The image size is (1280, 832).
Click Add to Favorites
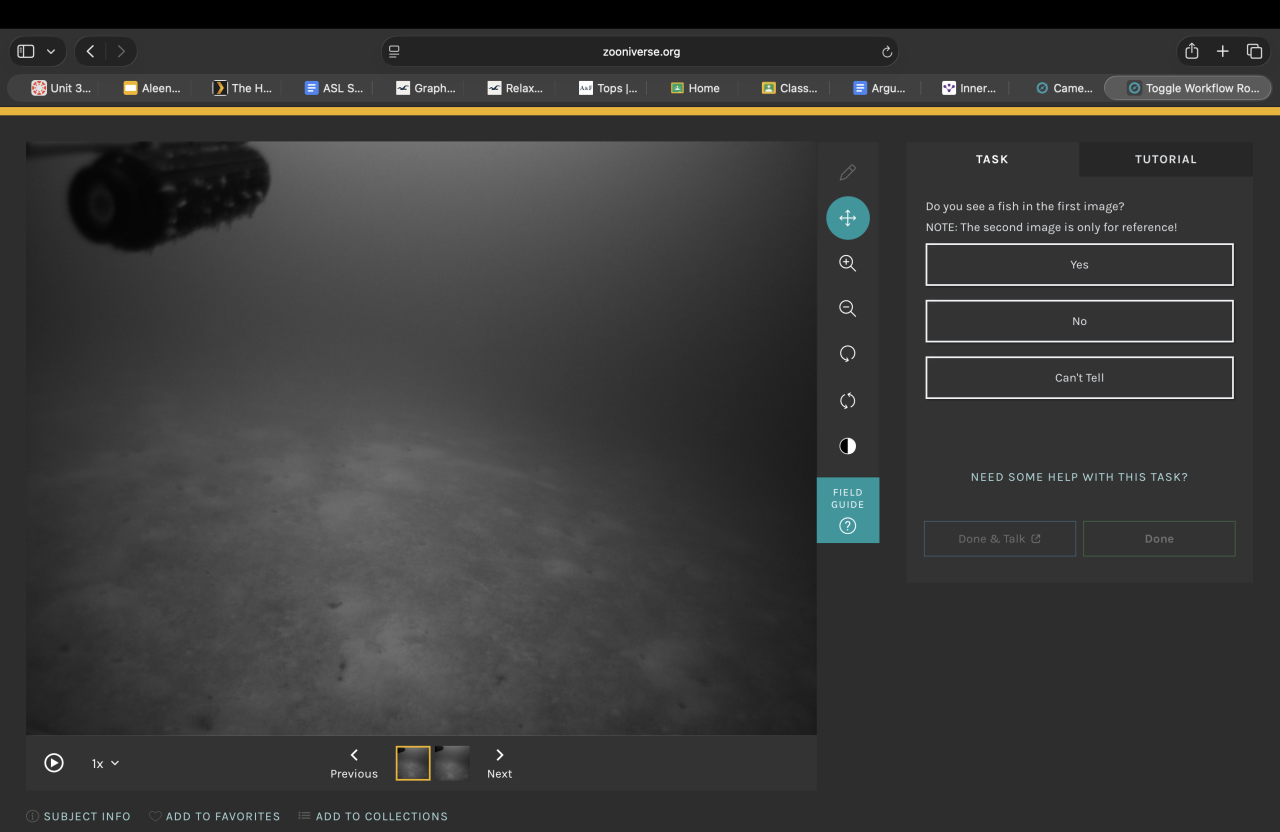214,816
